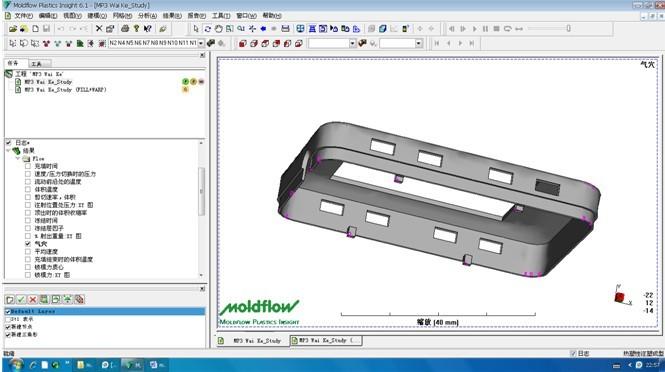This screenshot has width=665, height=372.
Task: Open the N2 N4 N5 node list dropdown
Action: [201, 43]
